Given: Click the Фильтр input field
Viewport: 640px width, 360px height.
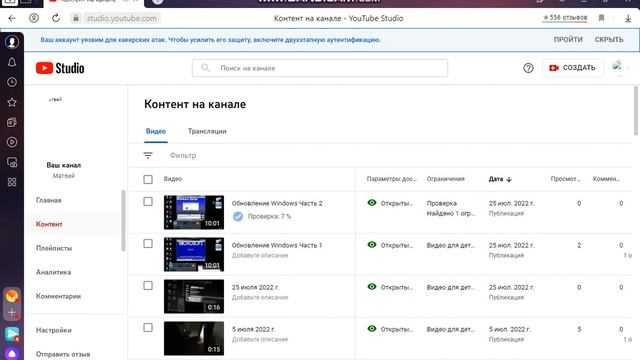Looking at the screenshot, I should tap(183, 156).
